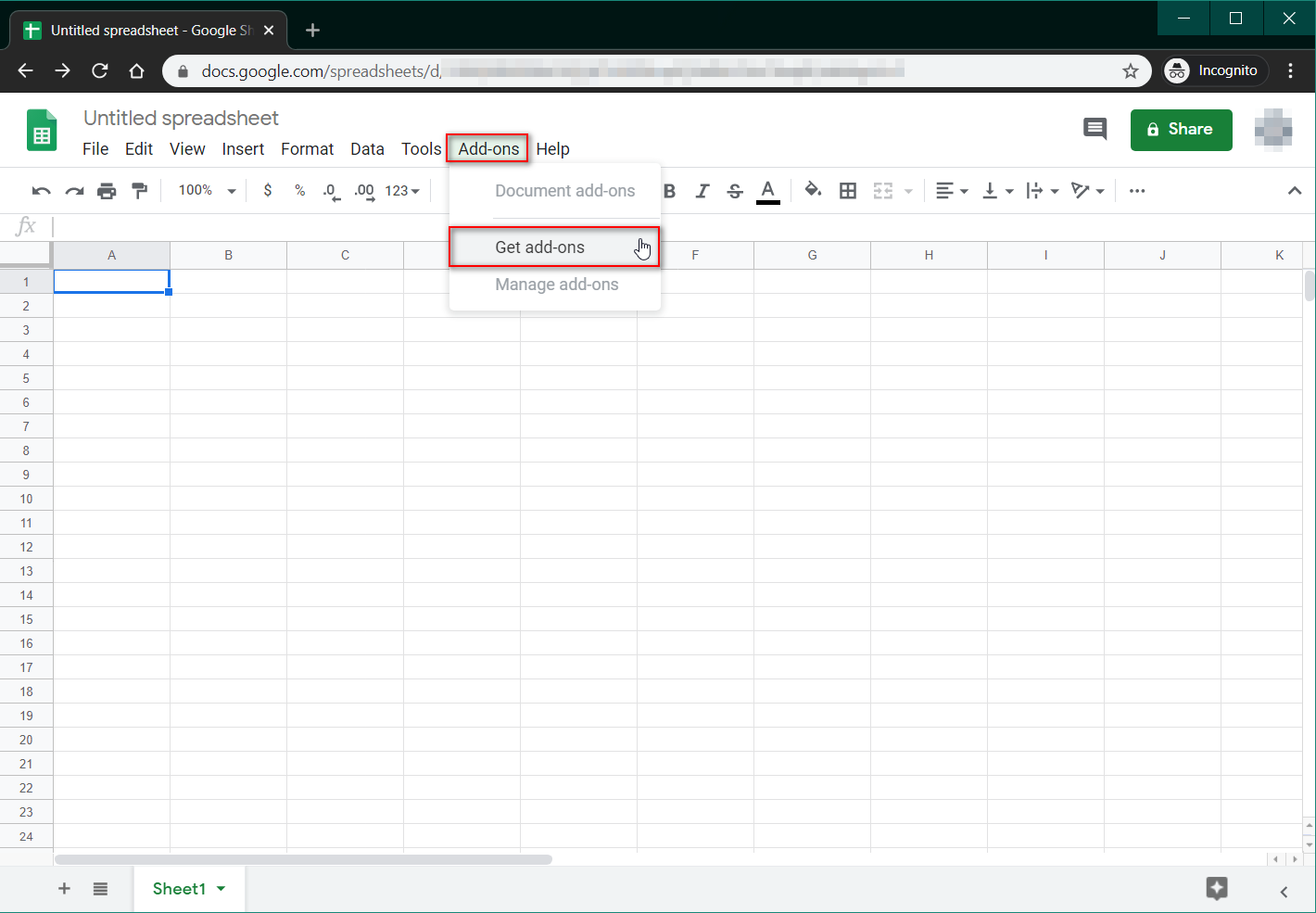The image size is (1316, 913).
Task: Toggle italic formatting
Action: [702, 190]
